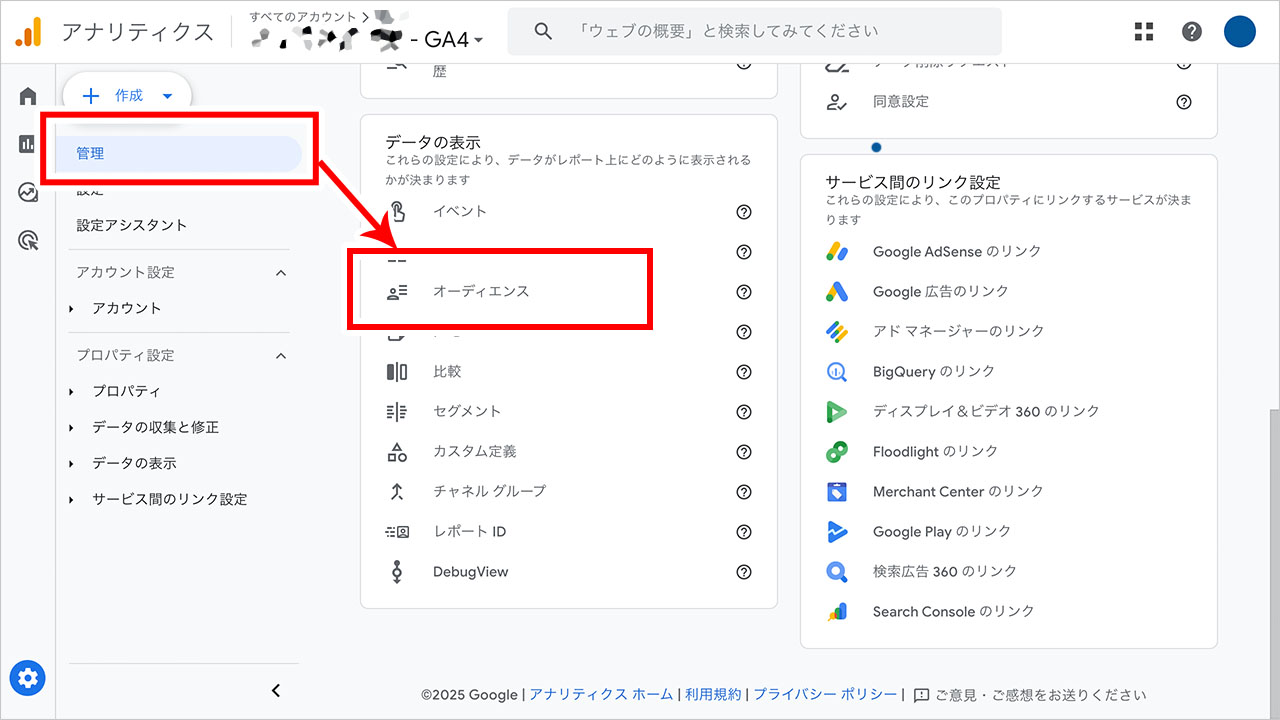
Task: Expand データの表示 in the sidebar
Action: click(71, 464)
